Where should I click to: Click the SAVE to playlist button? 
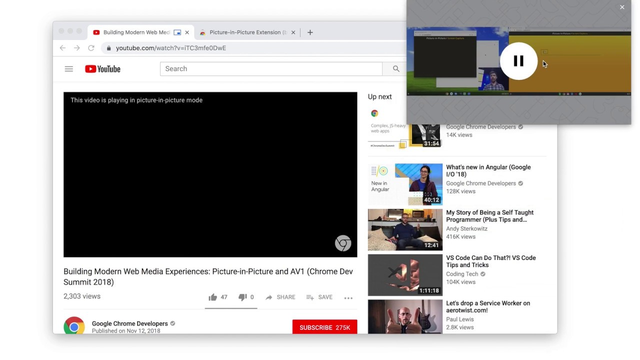tap(319, 297)
